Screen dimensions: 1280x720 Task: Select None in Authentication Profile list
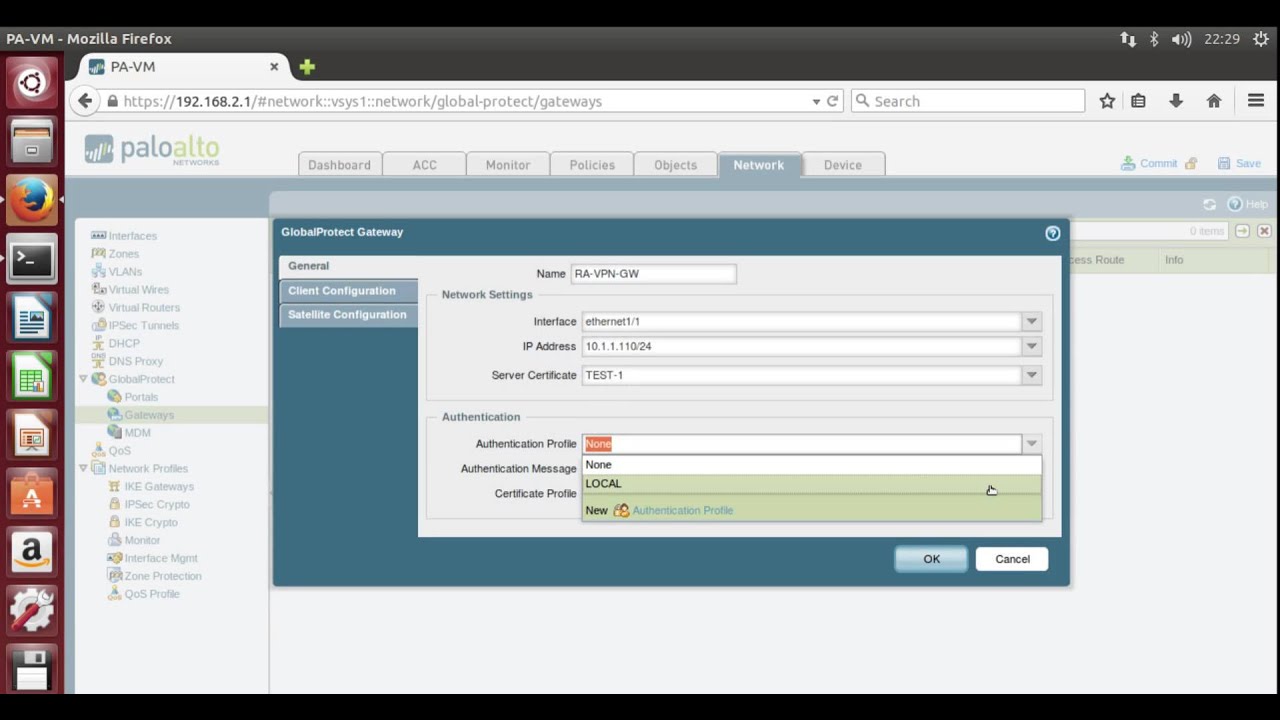coord(811,464)
